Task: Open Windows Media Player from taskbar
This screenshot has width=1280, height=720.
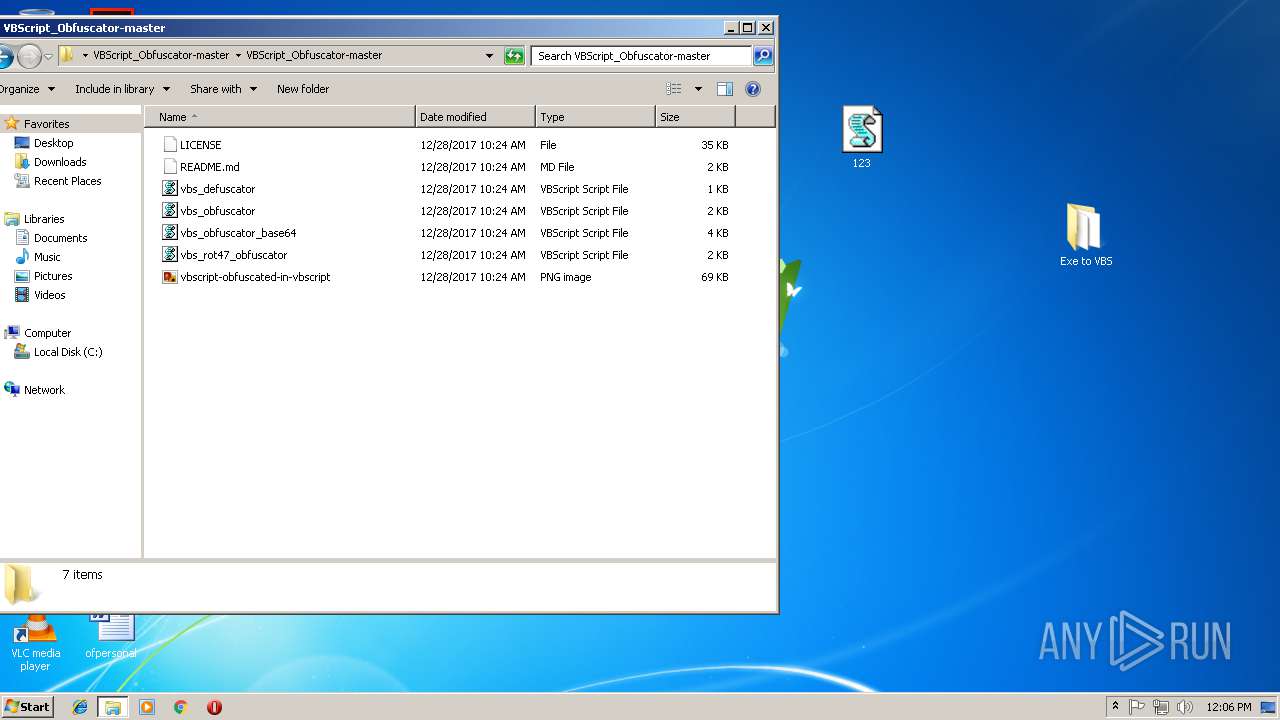Action: [147, 707]
